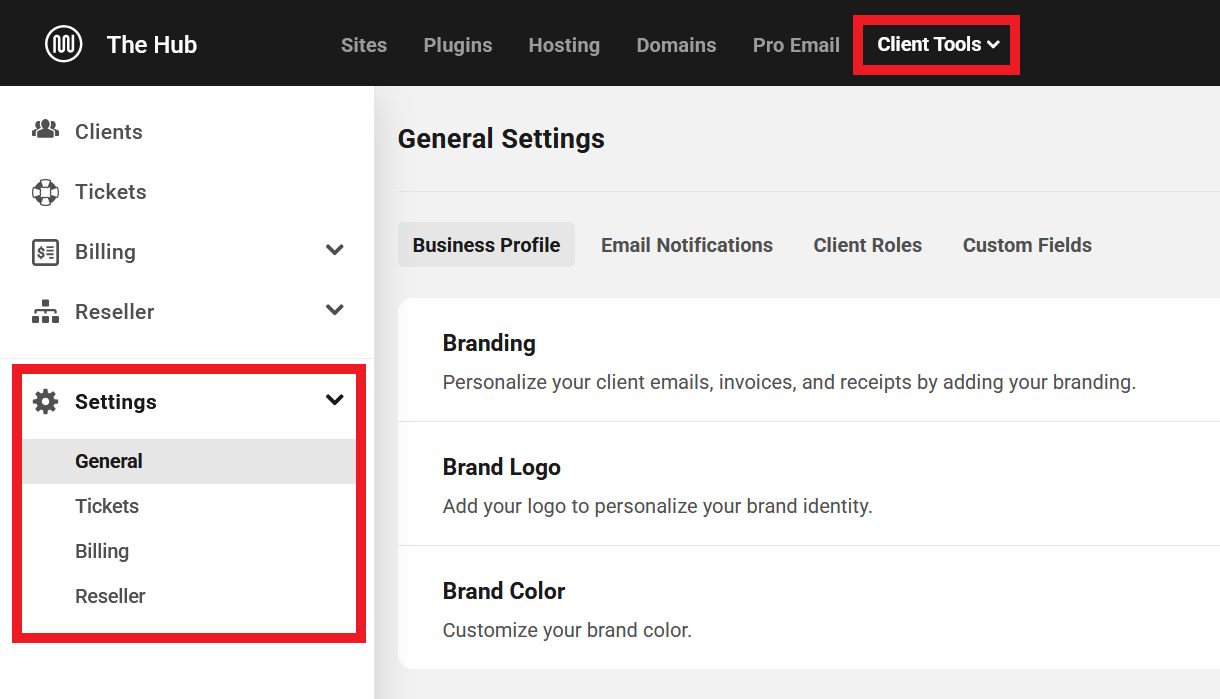Open the top-level Reseller sidebar label
This screenshot has width=1220, height=699.
click(x=115, y=312)
